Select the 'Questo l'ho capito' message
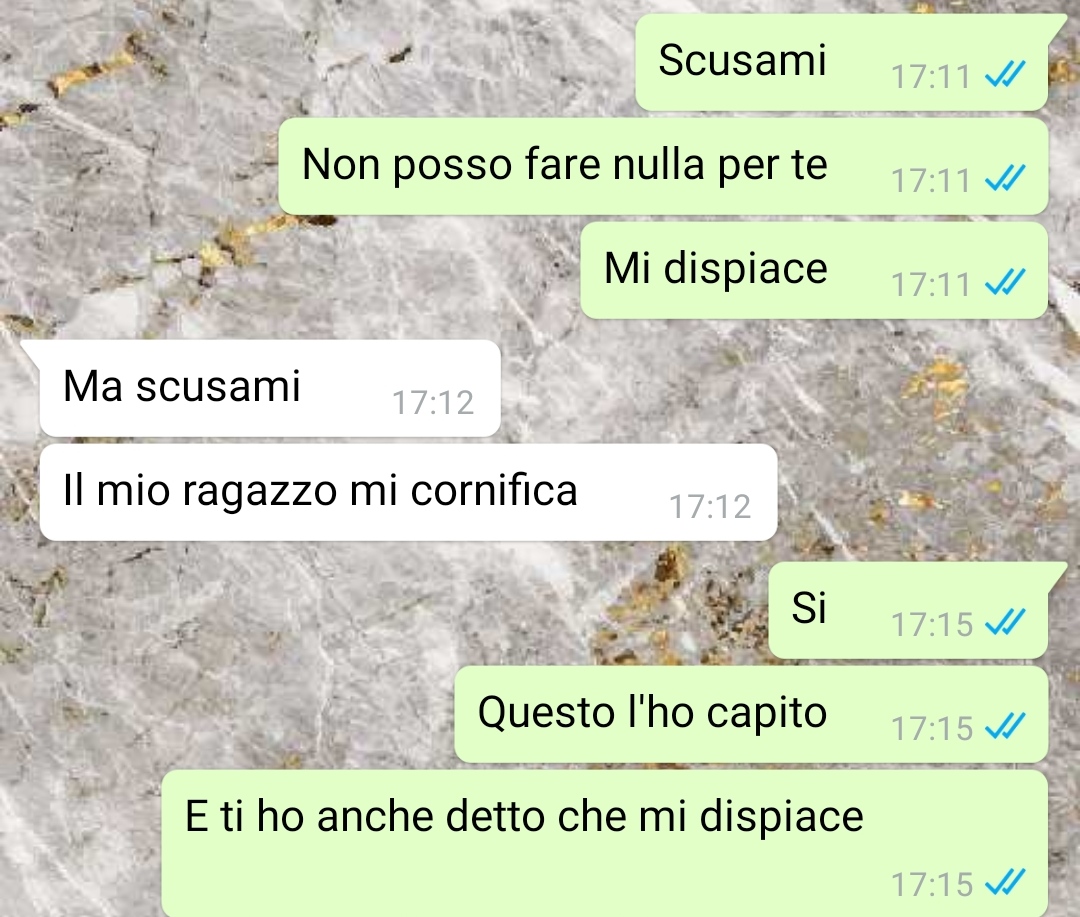This screenshot has height=917, width=1080. 751,714
